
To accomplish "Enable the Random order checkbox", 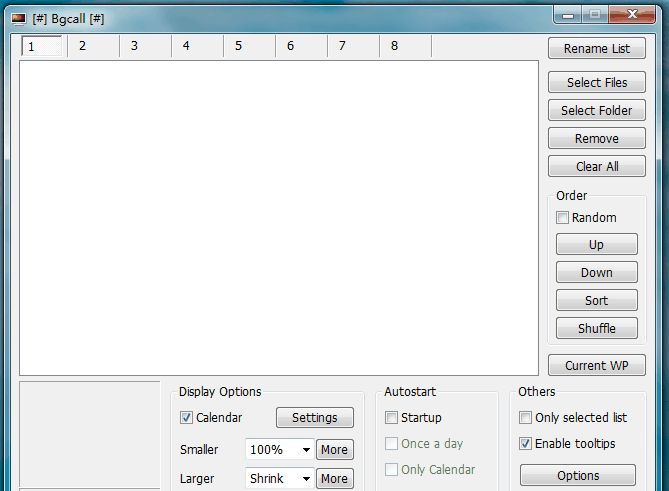I will [x=563, y=218].
